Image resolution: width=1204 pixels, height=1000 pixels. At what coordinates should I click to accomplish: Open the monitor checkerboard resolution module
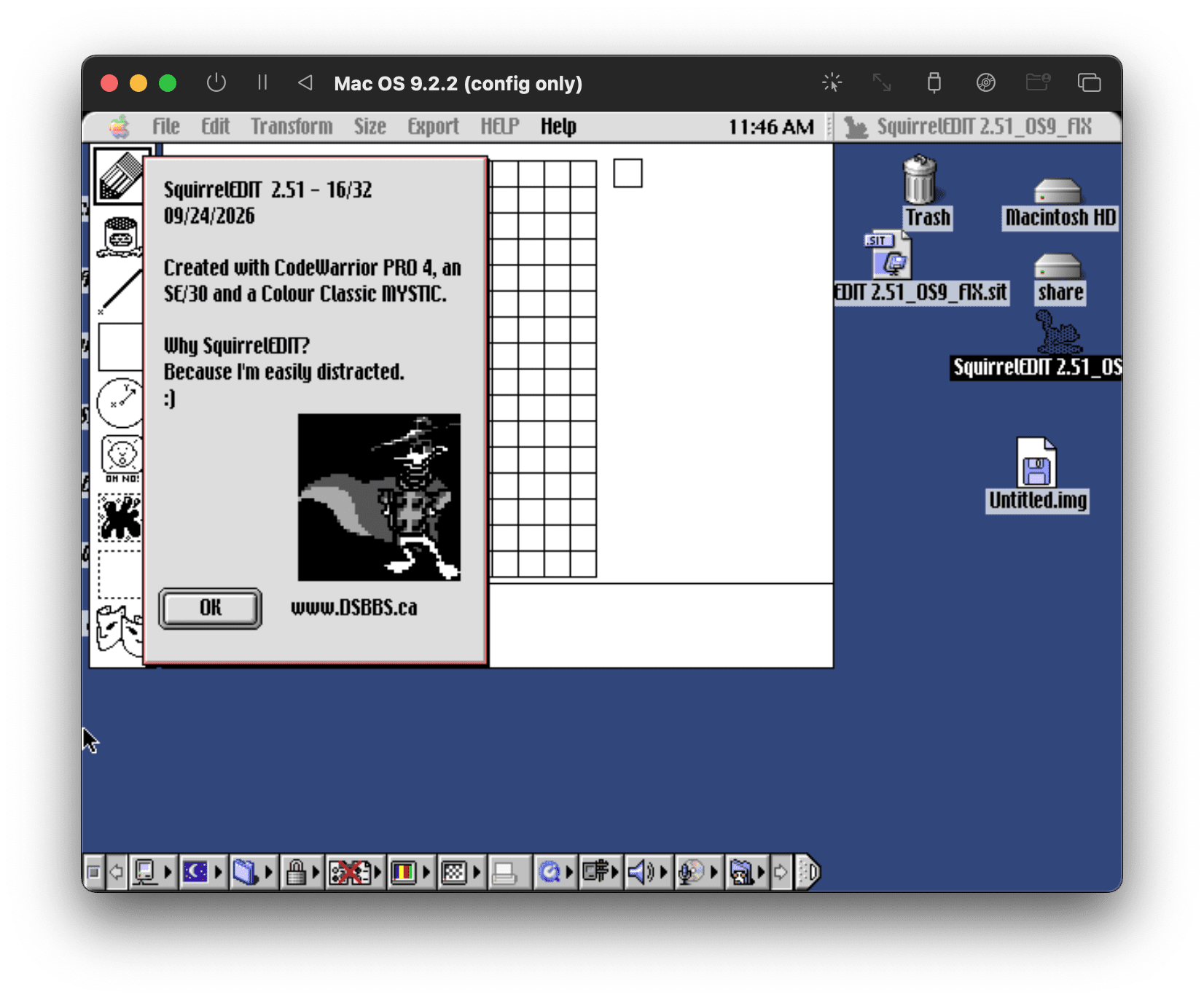pyautogui.click(x=461, y=872)
